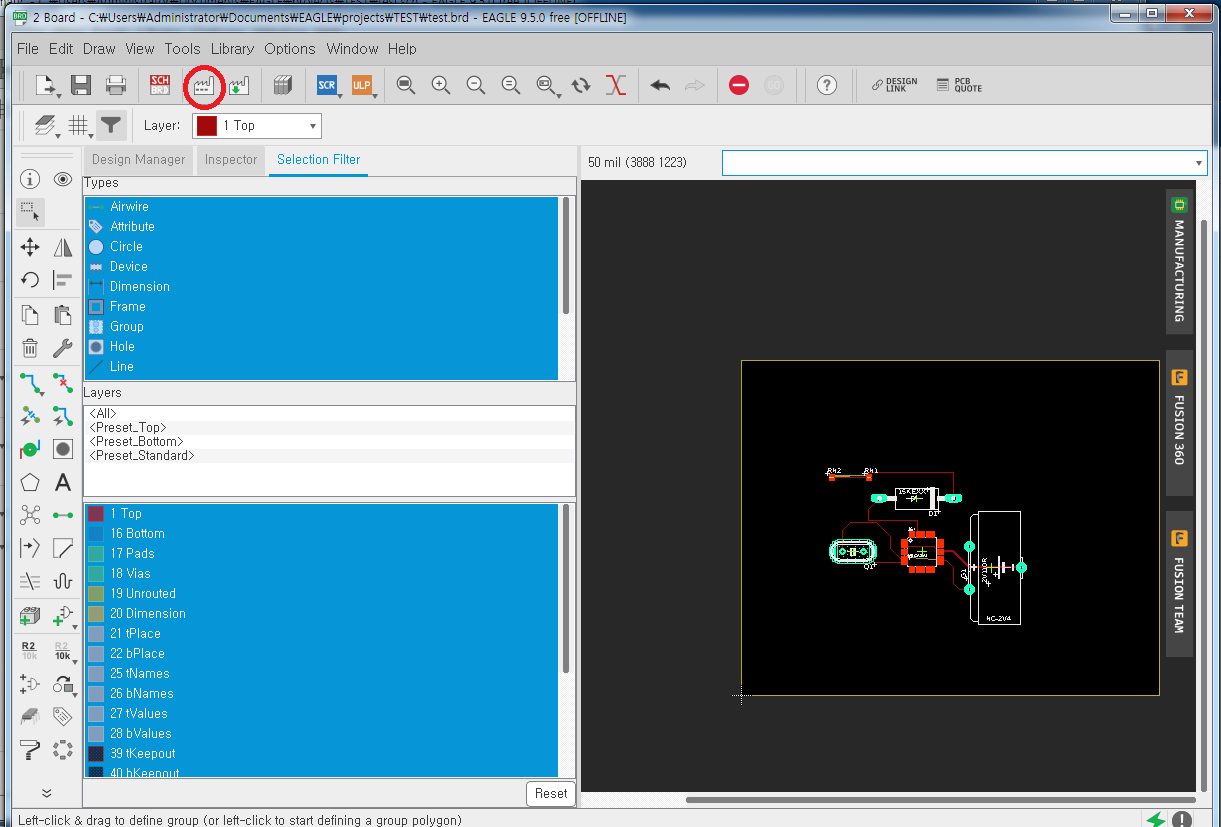Image resolution: width=1221 pixels, height=827 pixels.
Task: Click the PCB Quote button
Action: [960, 86]
